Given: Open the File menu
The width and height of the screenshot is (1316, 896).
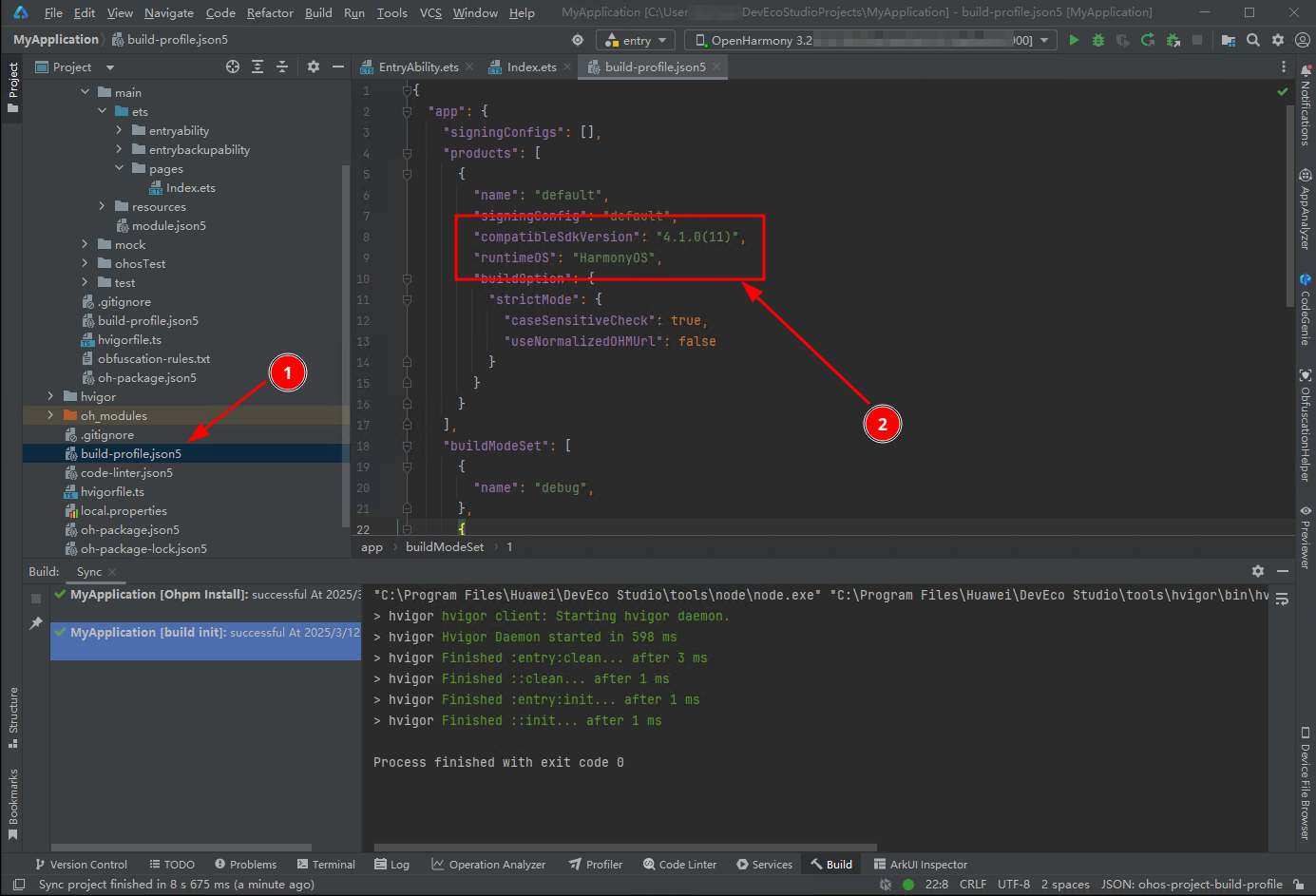Looking at the screenshot, I should pos(53,13).
